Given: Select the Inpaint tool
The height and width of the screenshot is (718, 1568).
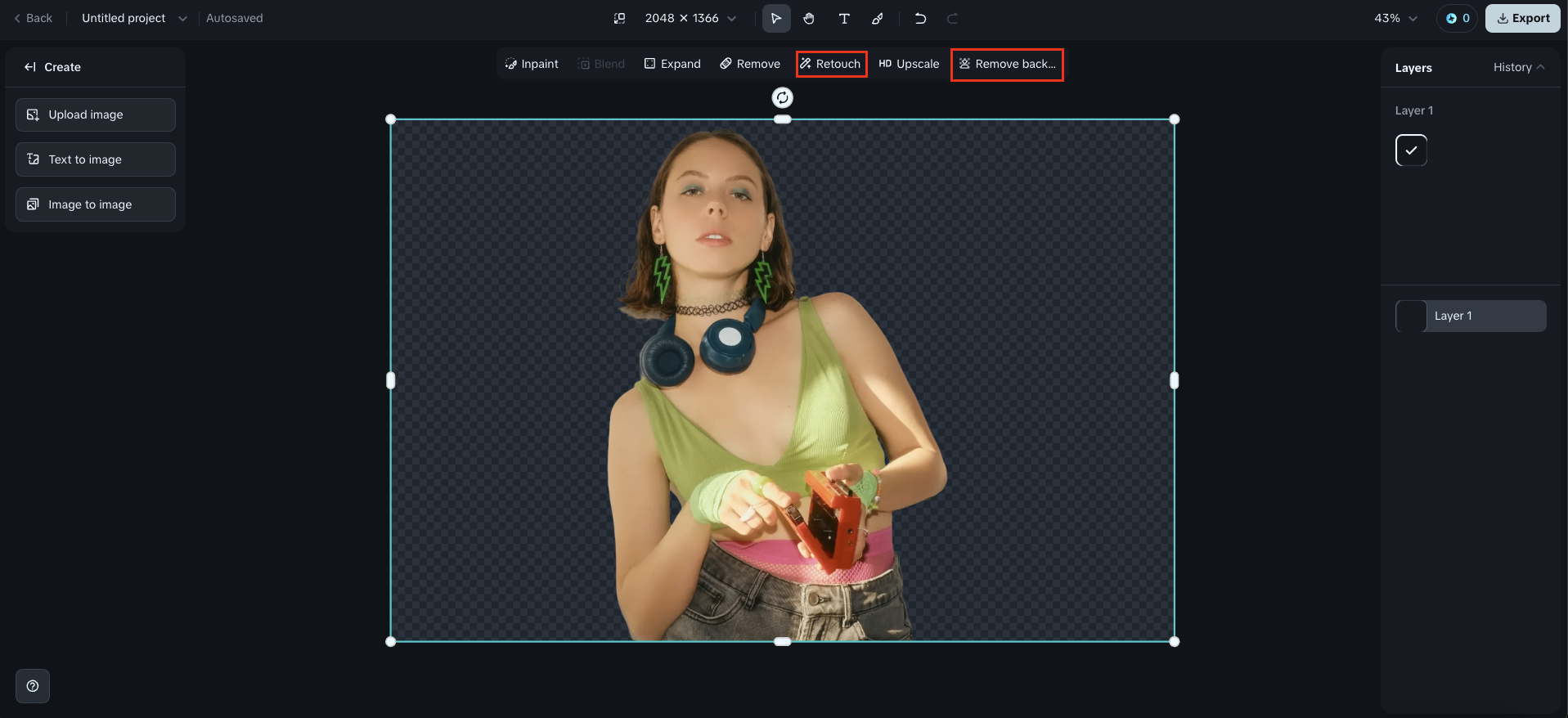Looking at the screenshot, I should tap(532, 64).
